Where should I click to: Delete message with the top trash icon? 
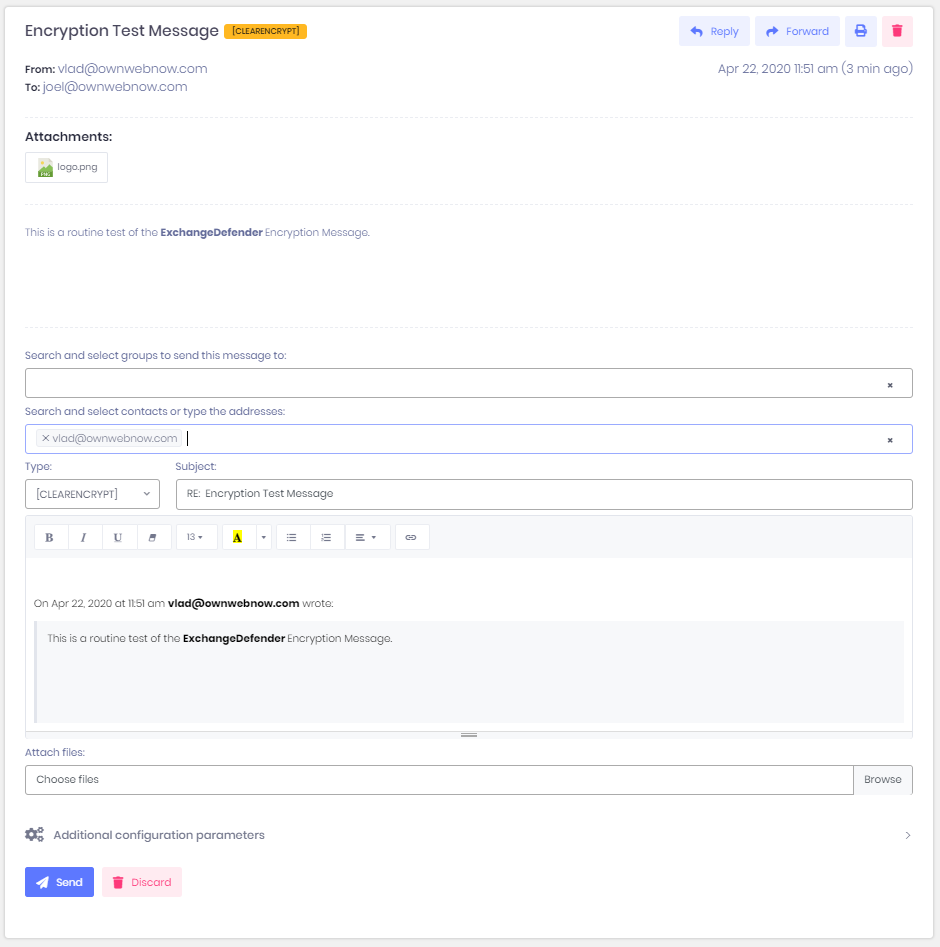pos(897,31)
